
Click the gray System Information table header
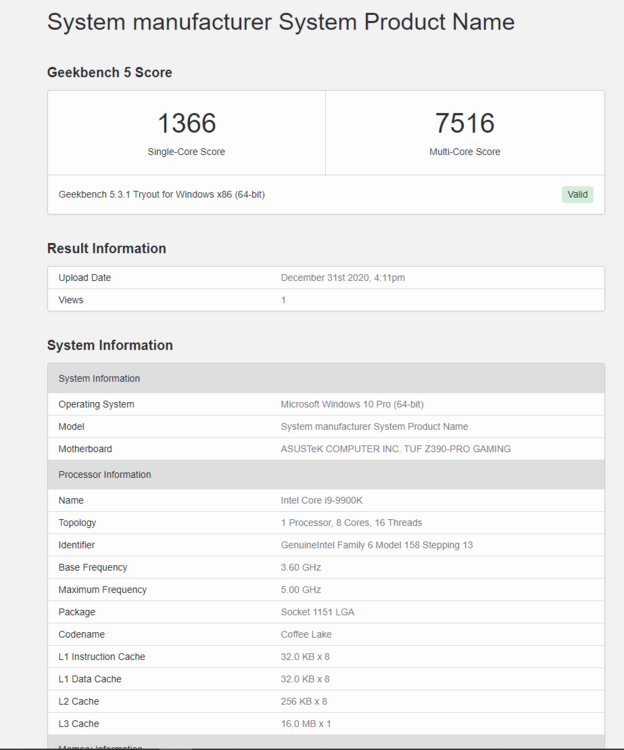326,378
